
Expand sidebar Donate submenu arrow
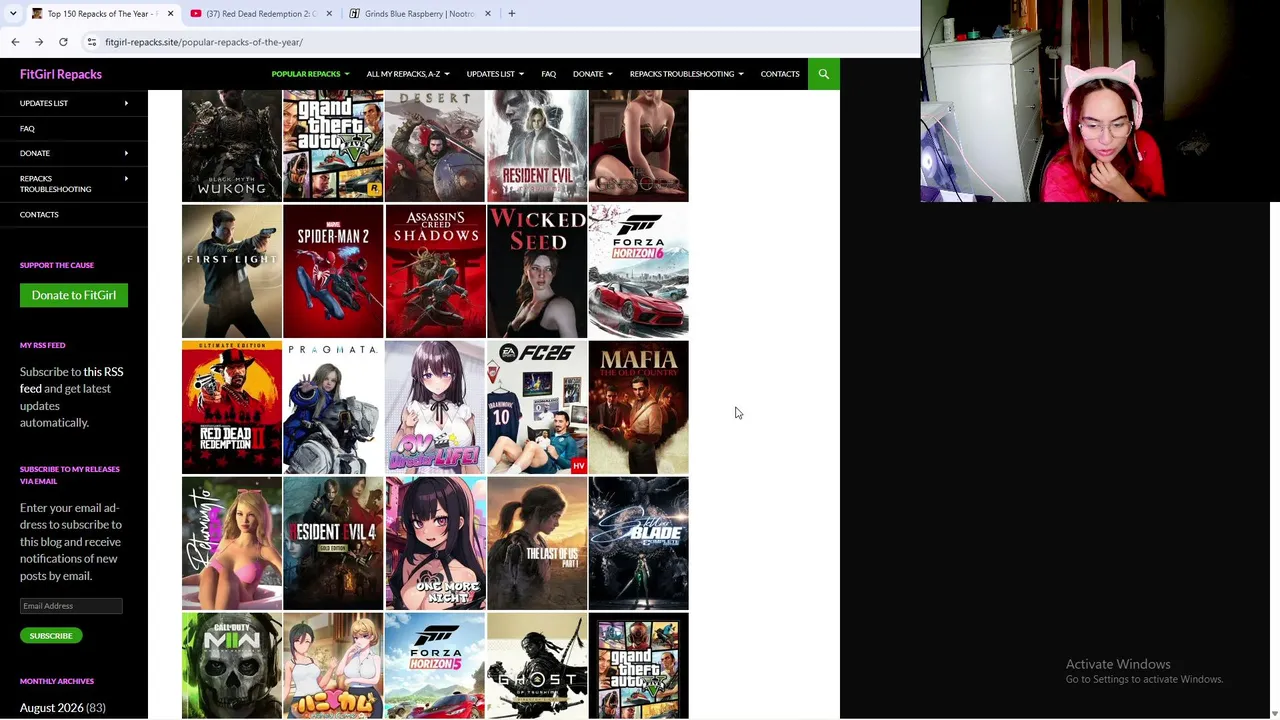pos(126,153)
